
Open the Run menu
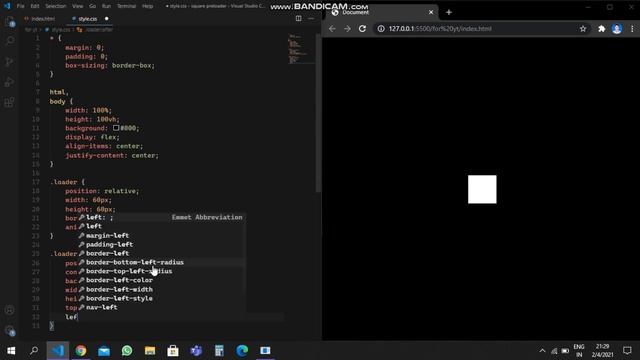click(107, 6)
